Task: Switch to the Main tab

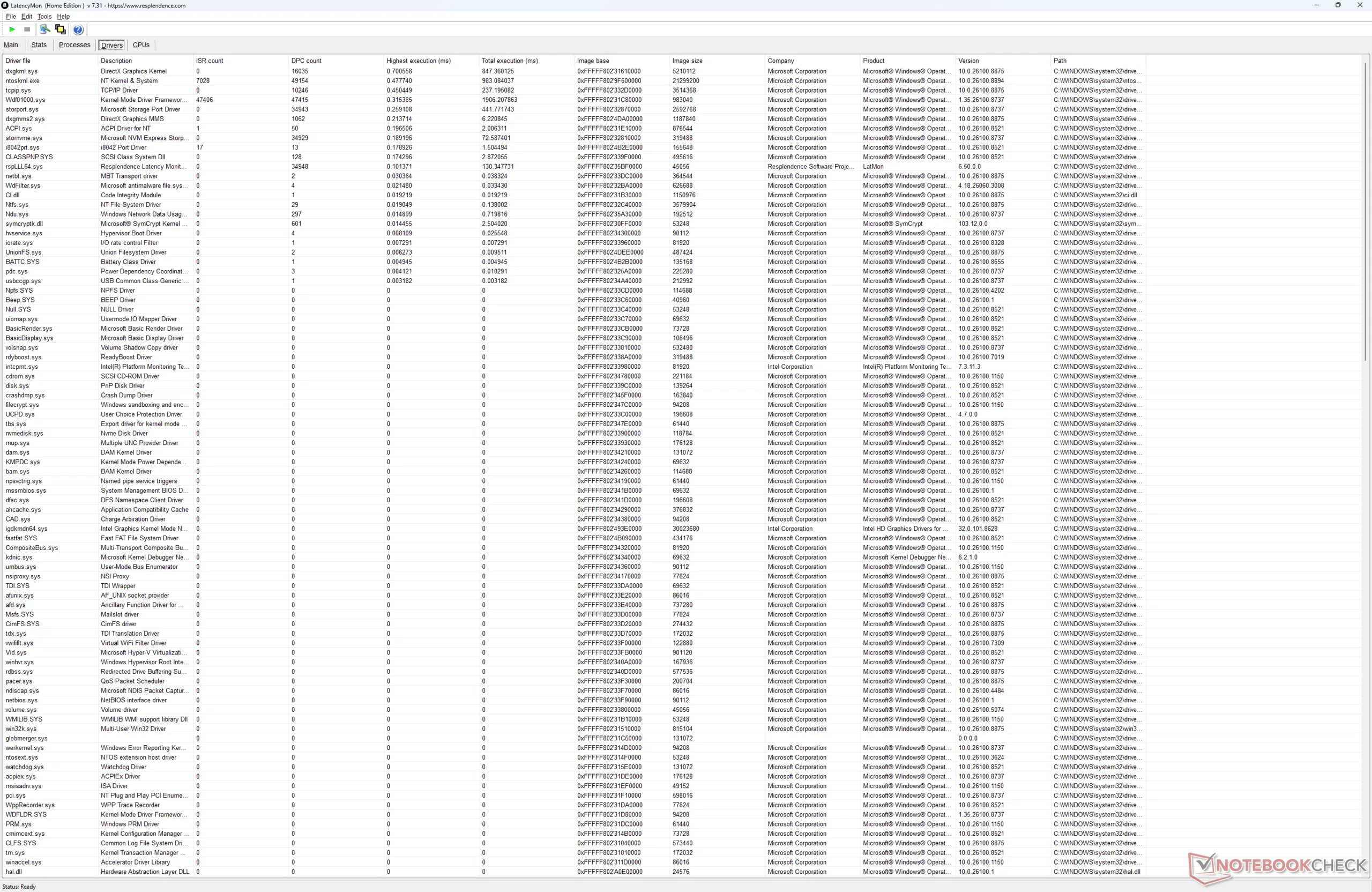Action: [x=11, y=45]
